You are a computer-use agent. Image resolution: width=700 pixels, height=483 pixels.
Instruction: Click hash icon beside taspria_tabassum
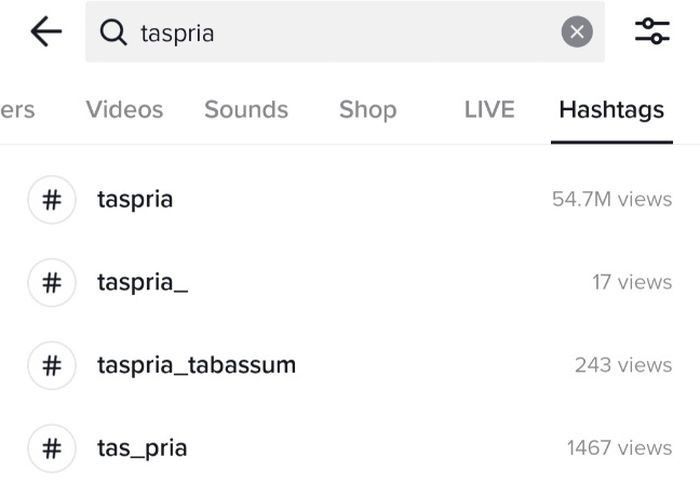point(51,365)
